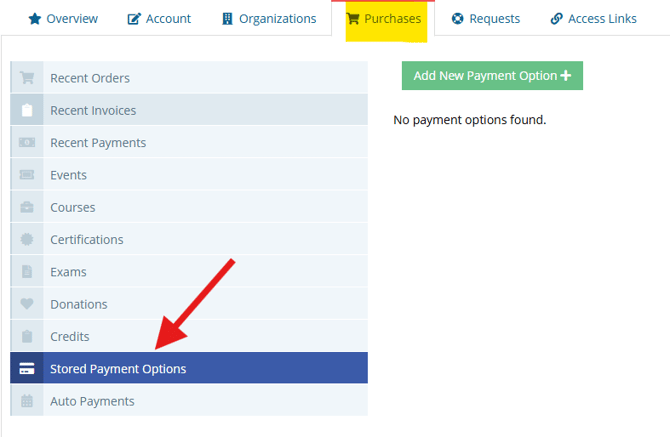The height and width of the screenshot is (437, 670).
Task: Click the money bill icon beside Recent Payments
Action: coord(27,143)
